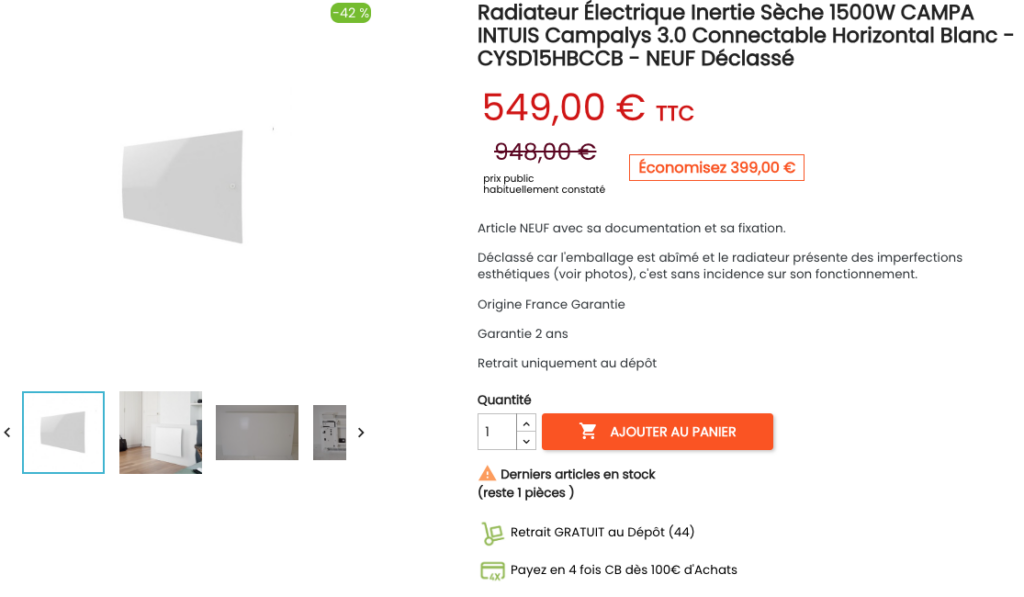
Task: Select the partially visible fourth thumbnail
Action: pyautogui.click(x=330, y=432)
